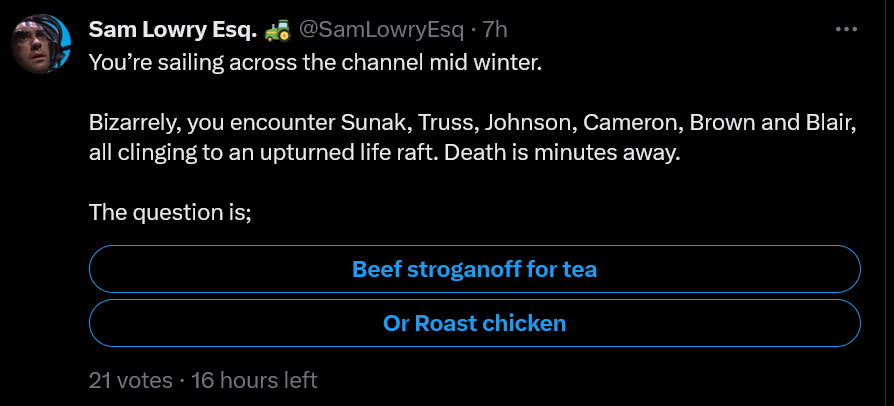This screenshot has height=406, width=894.
Task: Click the word "Bizarrely" in the tweet
Action: [x=131, y=125]
